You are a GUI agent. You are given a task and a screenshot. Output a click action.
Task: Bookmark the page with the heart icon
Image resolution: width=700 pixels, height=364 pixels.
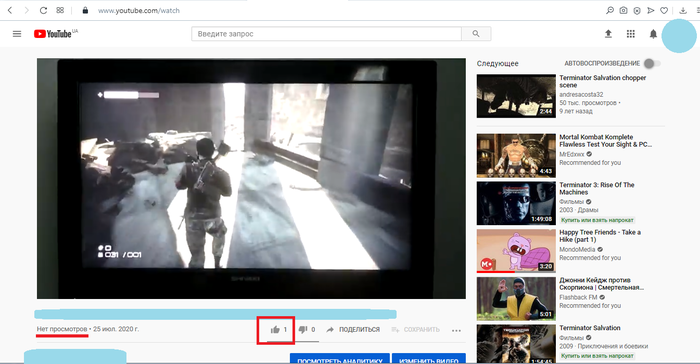click(664, 10)
